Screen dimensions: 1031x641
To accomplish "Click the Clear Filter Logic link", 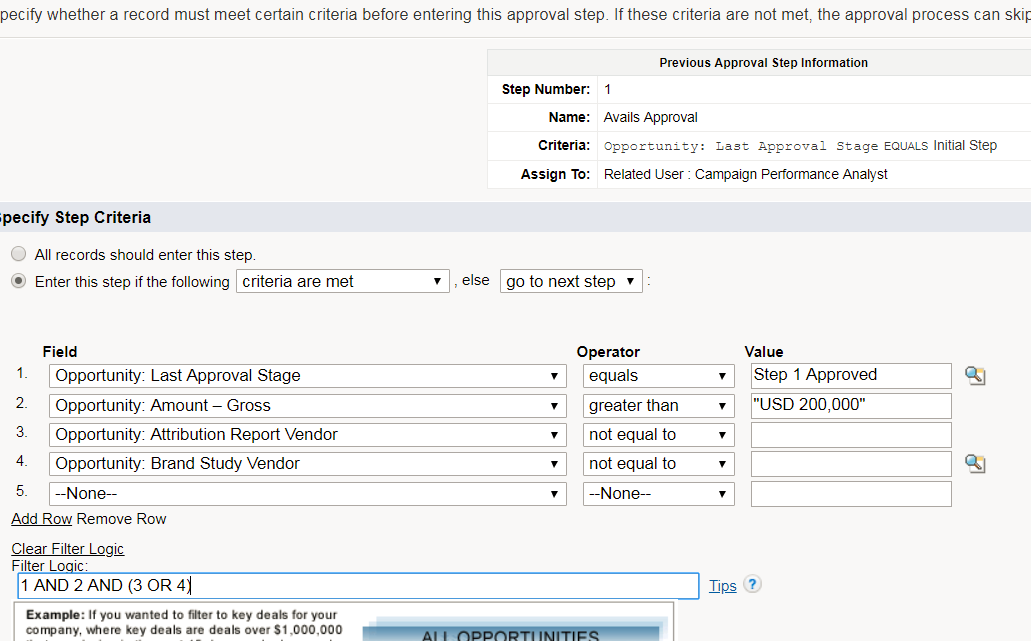I will 68,549.
